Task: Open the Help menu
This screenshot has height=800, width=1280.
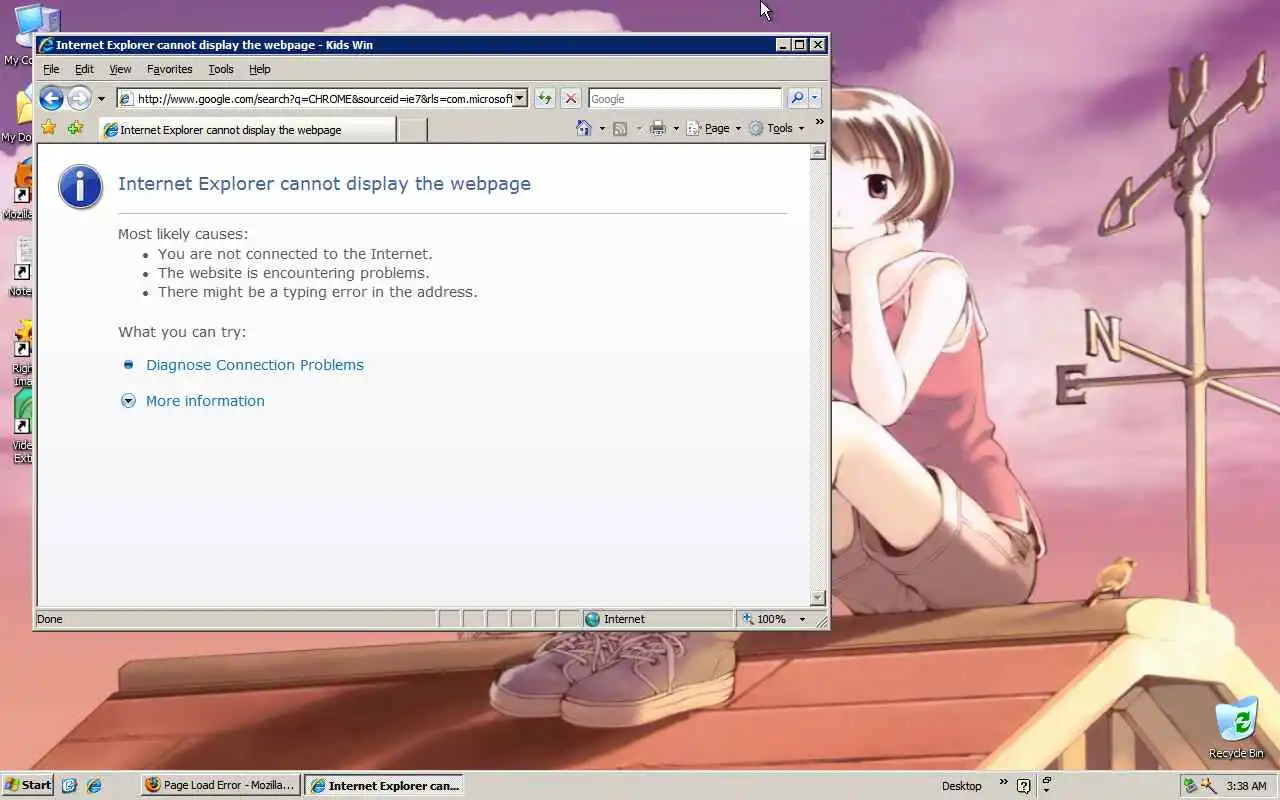Action: [260, 69]
